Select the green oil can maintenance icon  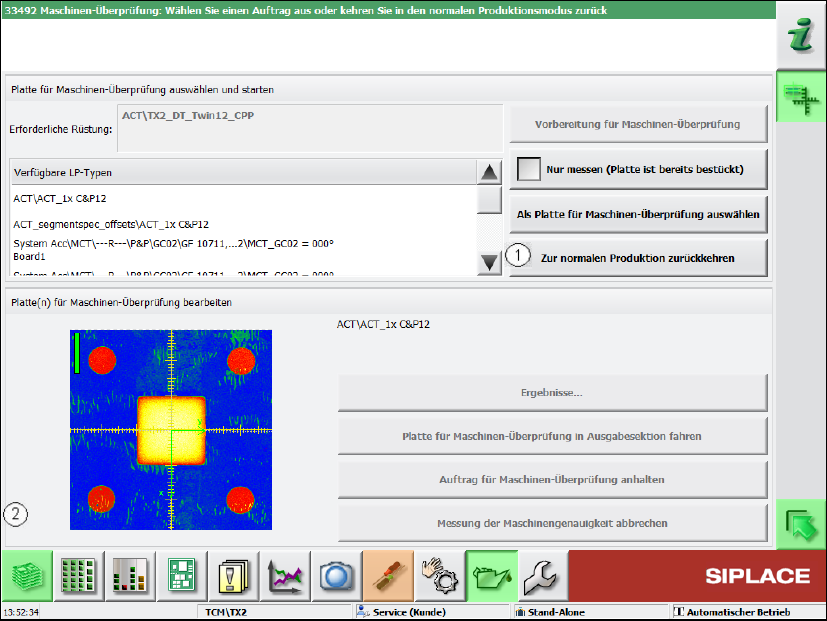(x=492, y=576)
